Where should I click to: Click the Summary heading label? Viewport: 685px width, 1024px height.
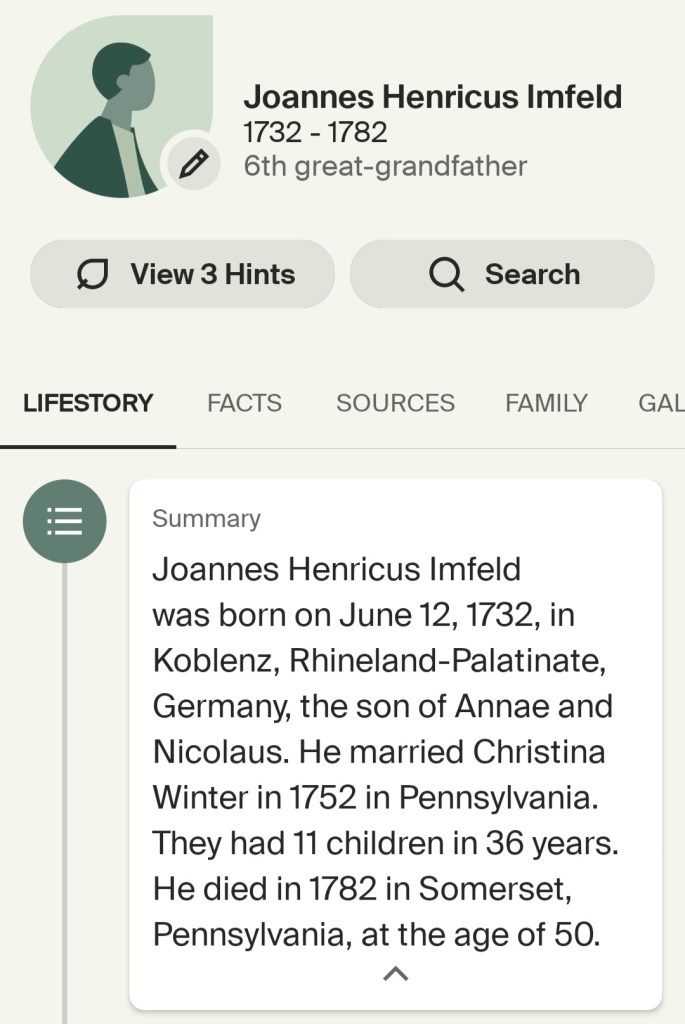(206, 519)
